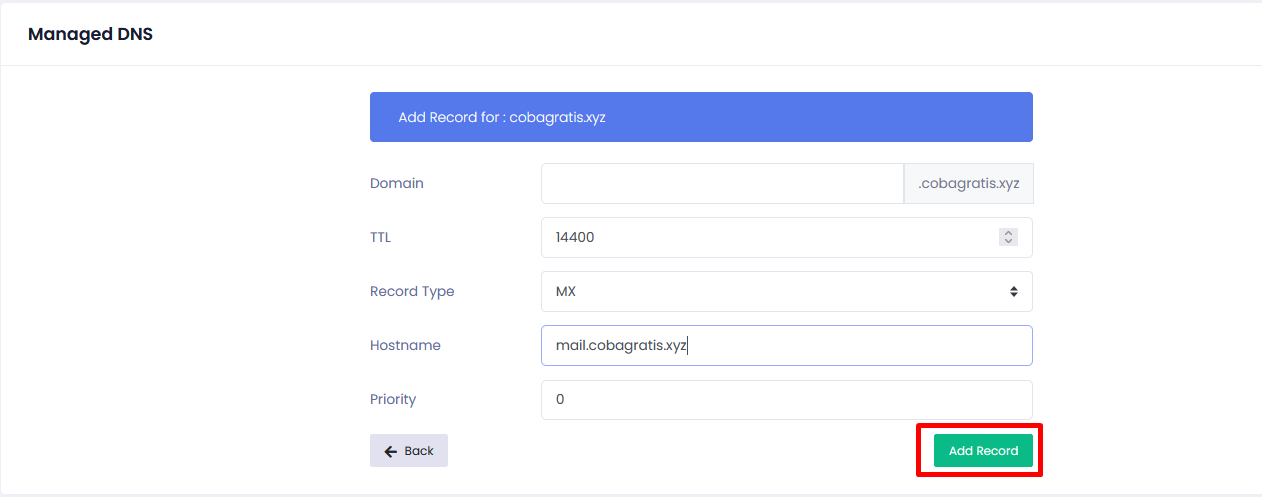Increase TTL using the stepper up arrow

(1008, 233)
